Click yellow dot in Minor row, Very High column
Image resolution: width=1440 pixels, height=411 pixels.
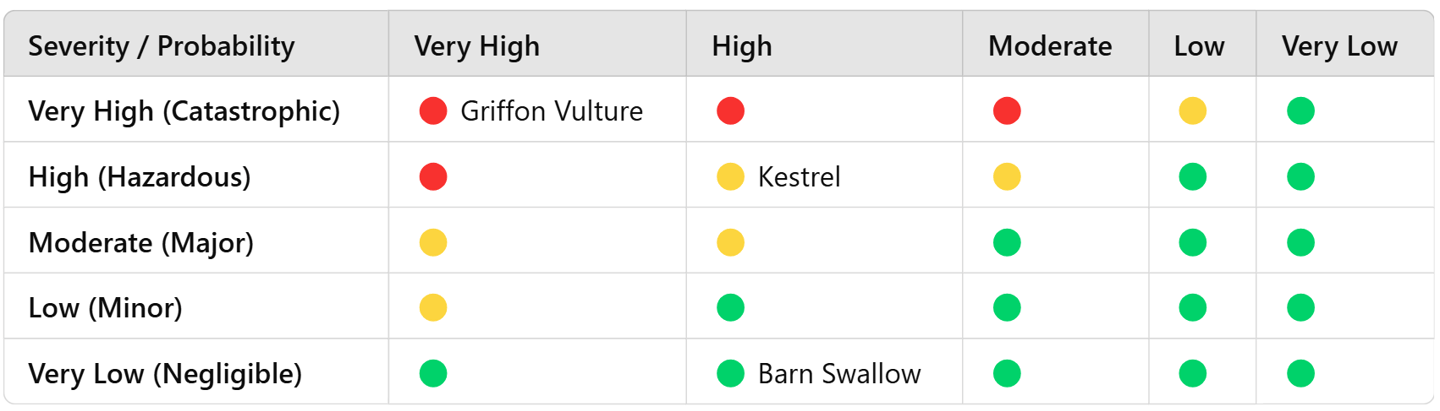tap(433, 308)
